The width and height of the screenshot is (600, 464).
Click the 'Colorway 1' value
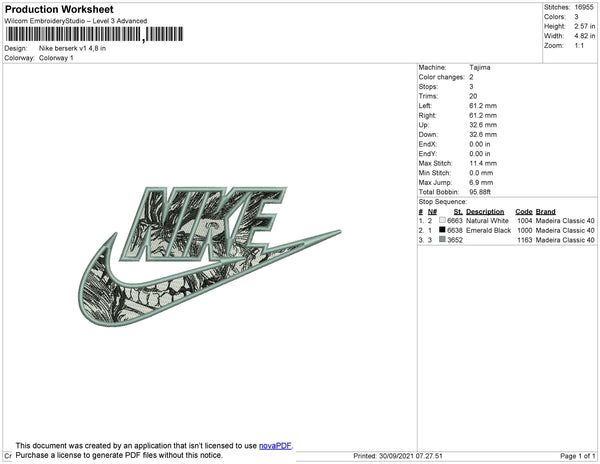tap(56, 58)
